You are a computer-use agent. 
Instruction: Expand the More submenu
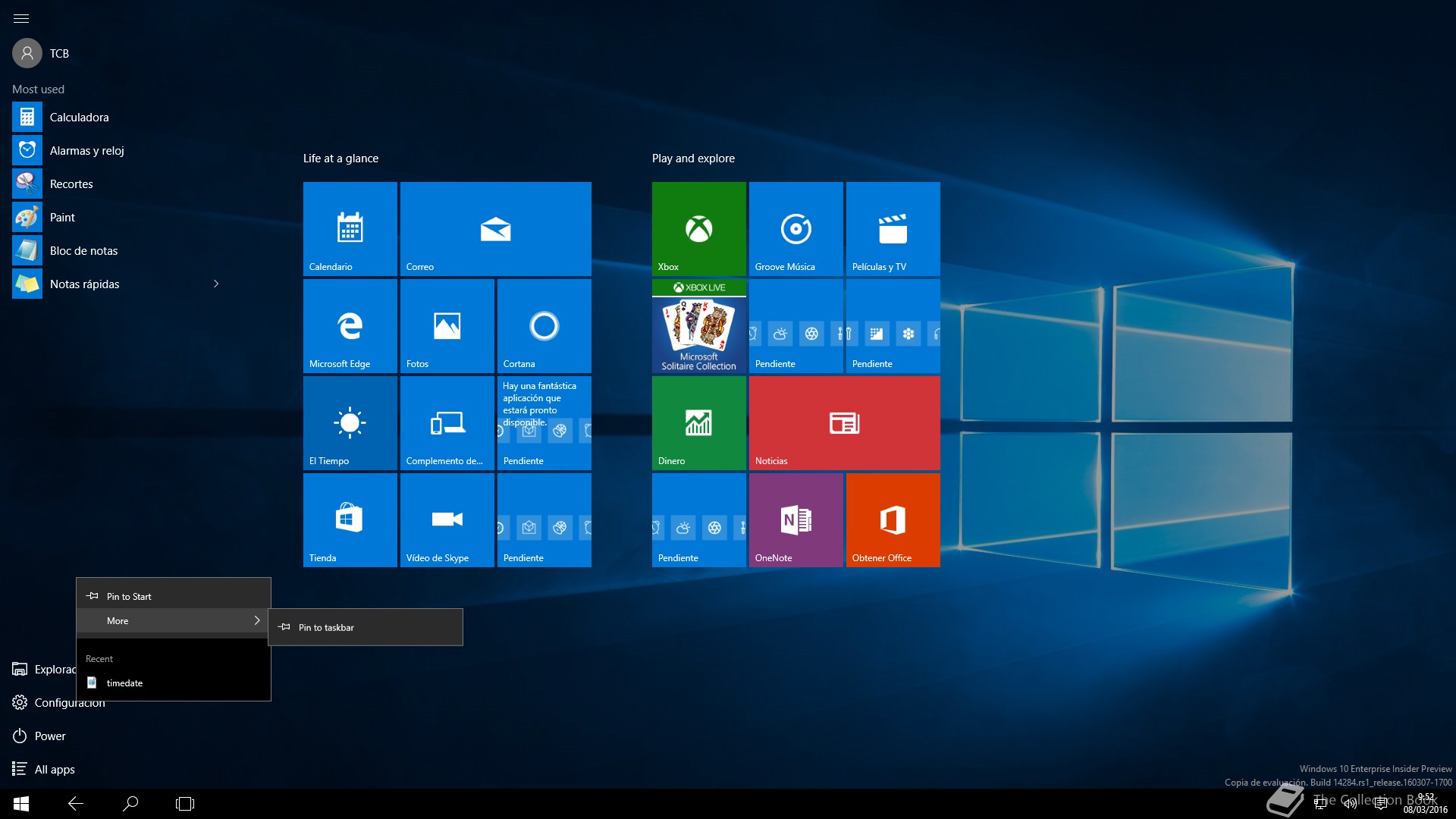174,620
